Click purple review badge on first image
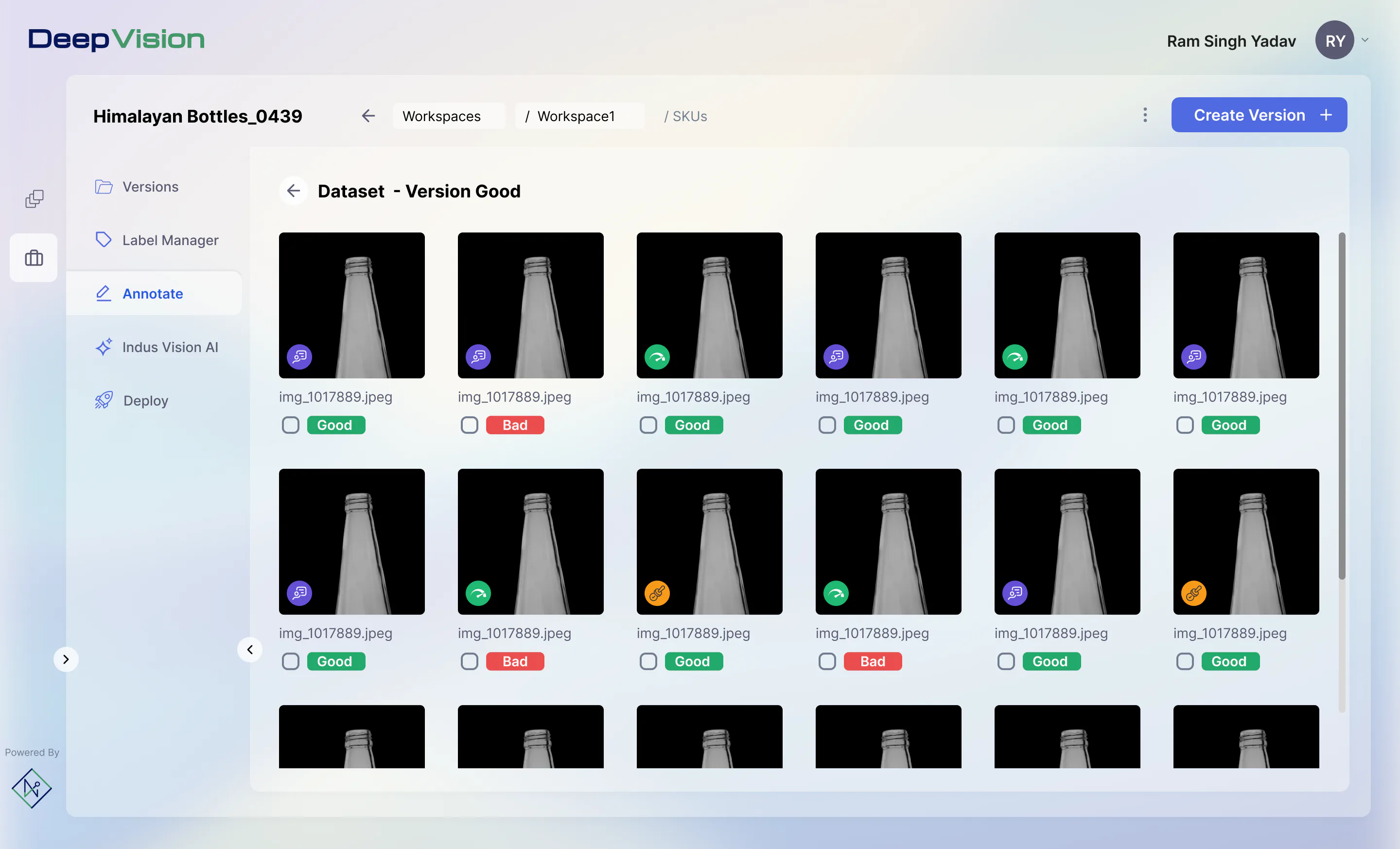This screenshot has height=849, width=1400. coord(299,357)
